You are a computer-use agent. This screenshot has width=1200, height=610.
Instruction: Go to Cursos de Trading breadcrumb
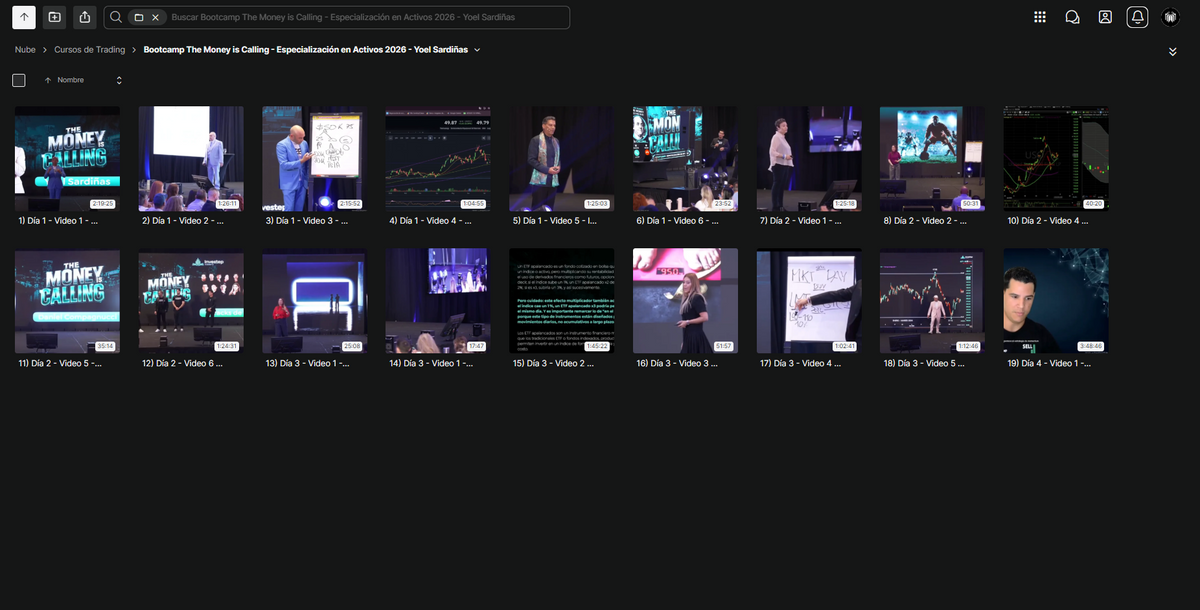click(90, 49)
